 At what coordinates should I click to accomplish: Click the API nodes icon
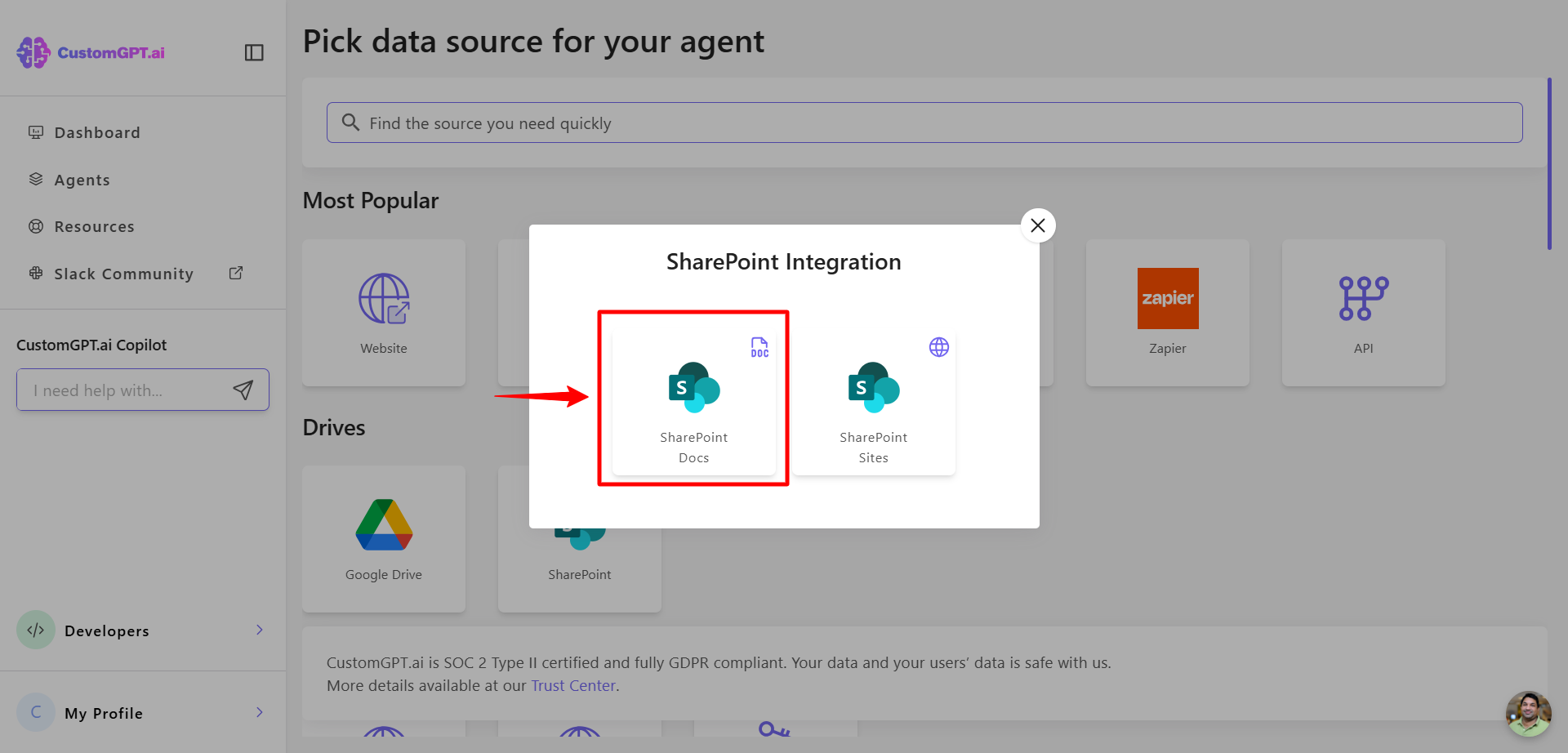tap(1364, 298)
